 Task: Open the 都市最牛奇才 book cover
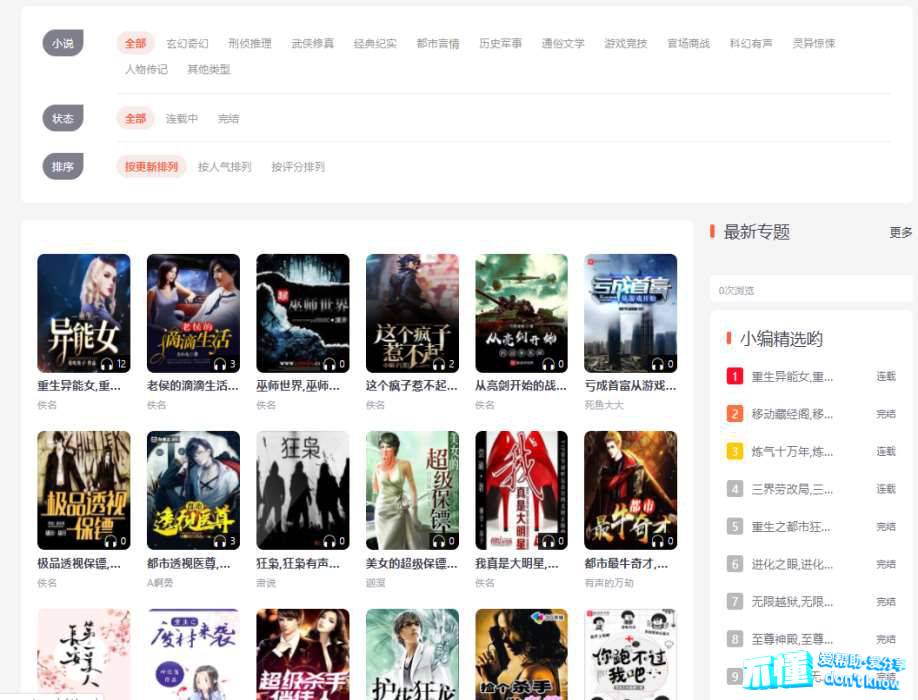[x=631, y=490]
